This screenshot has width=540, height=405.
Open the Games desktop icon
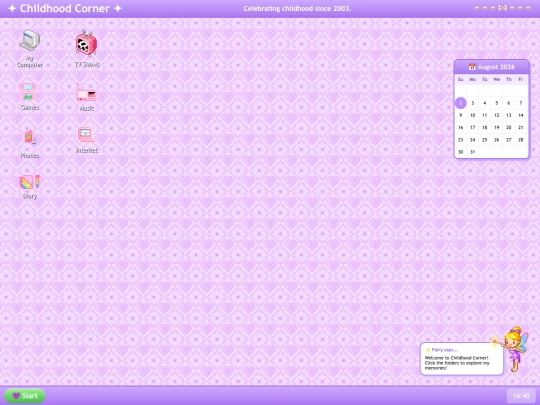pos(30,97)
